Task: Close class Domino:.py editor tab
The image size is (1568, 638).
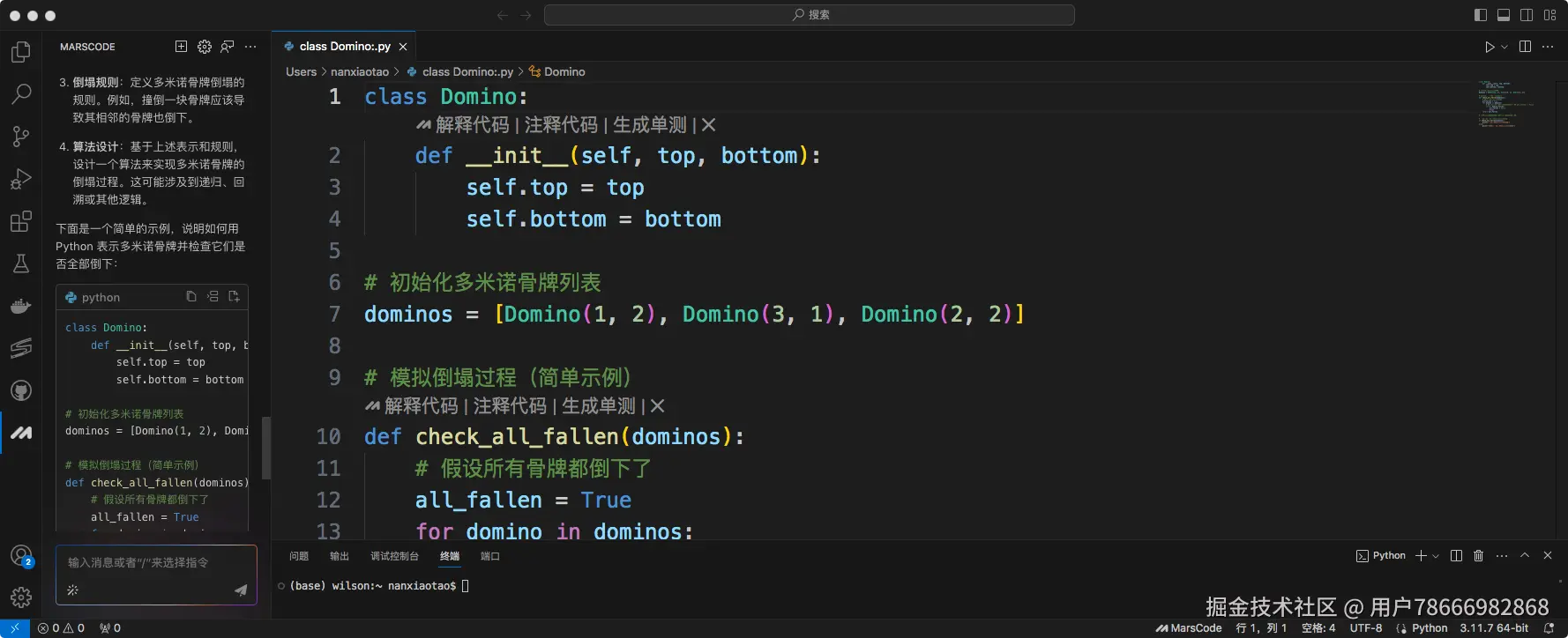Action: (403, 47)
